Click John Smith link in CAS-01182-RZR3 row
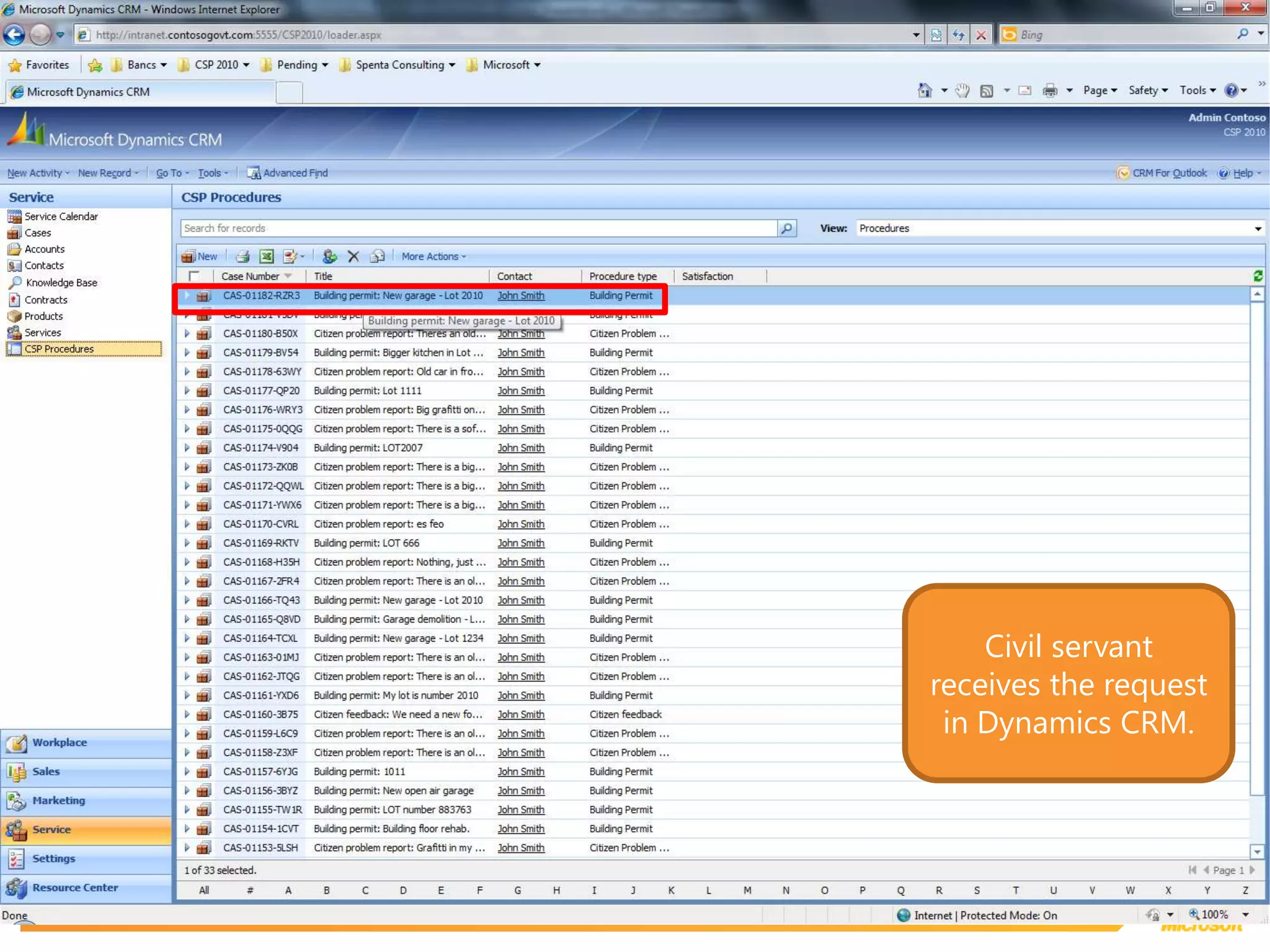 pos(521,296)
